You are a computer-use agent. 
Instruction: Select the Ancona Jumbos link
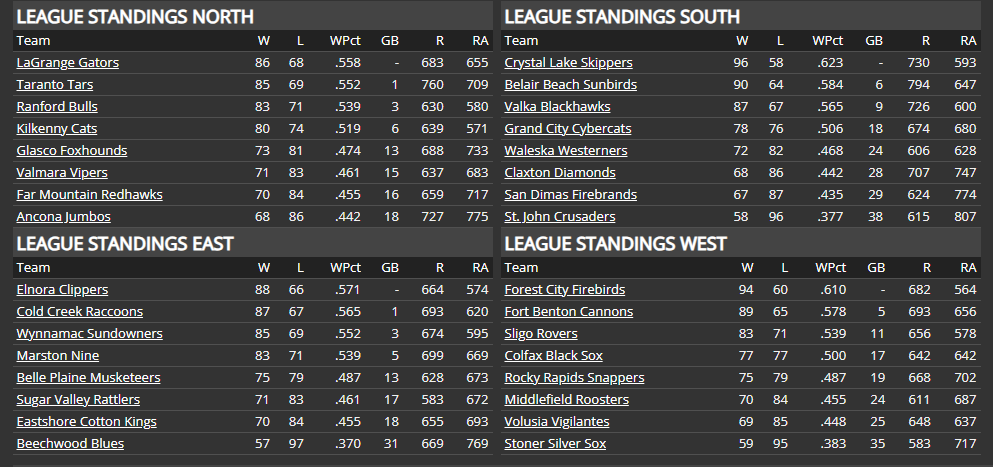point(63,217)
